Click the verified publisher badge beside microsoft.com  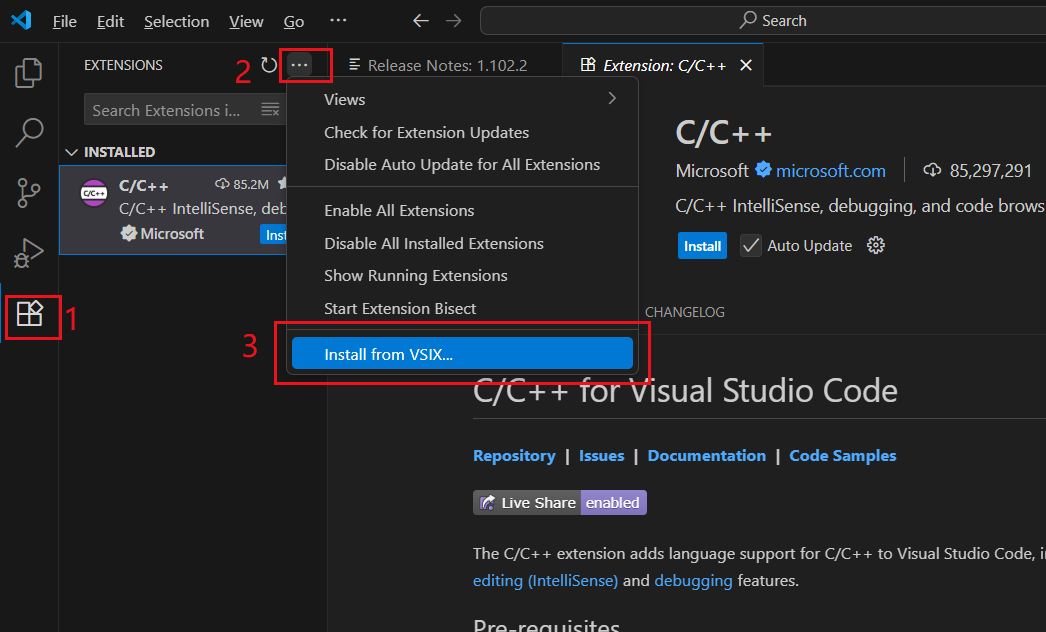click(763, 170)
